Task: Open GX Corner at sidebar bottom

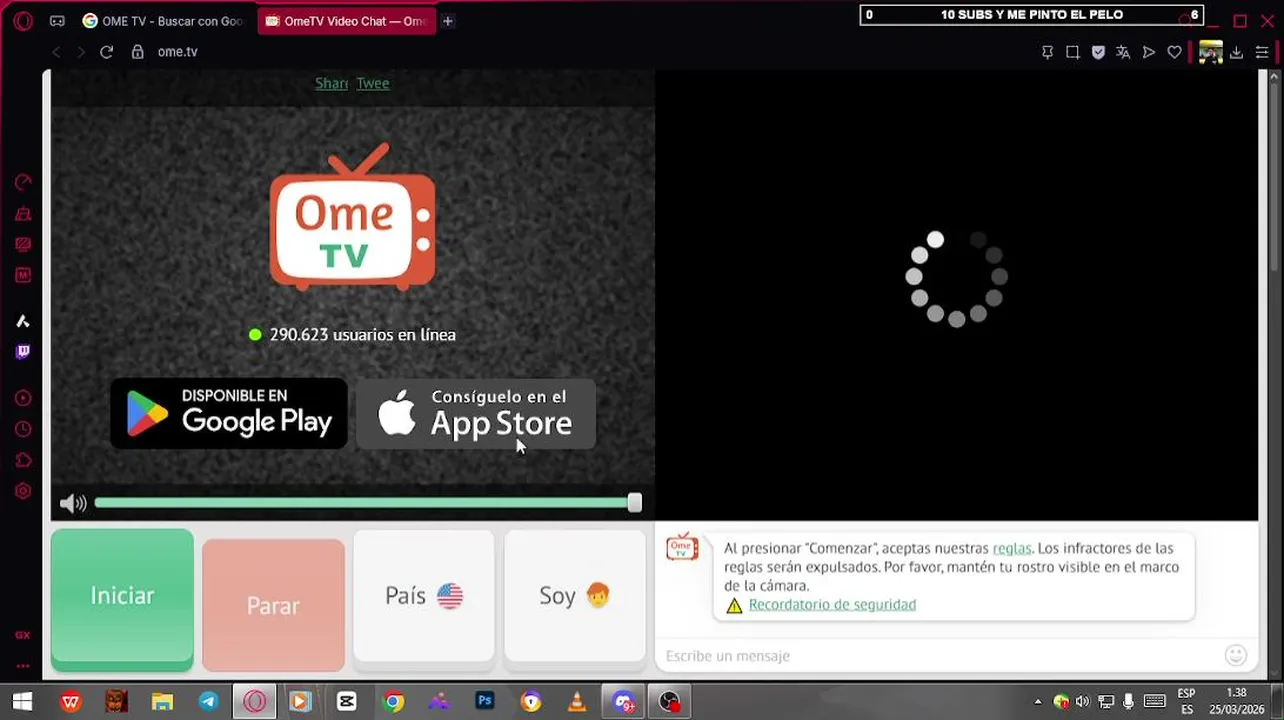Action: [23, 635]
